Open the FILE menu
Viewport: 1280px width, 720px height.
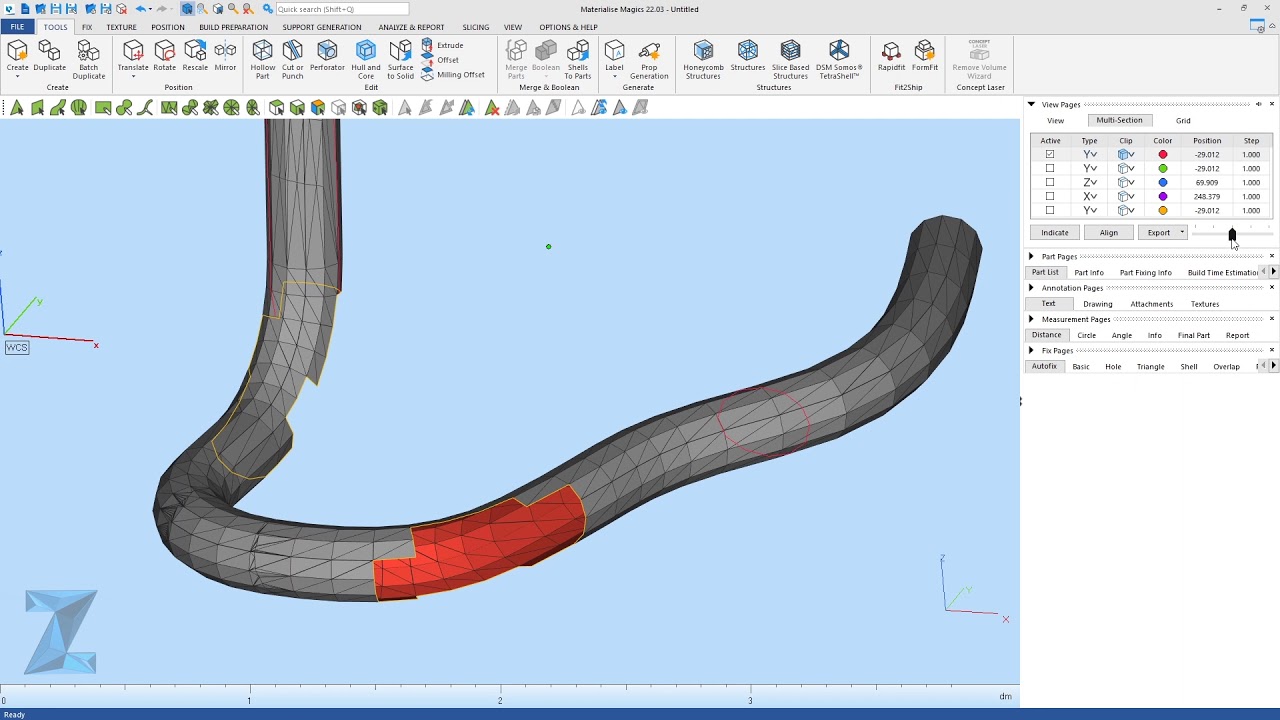[x=17, y=27]
